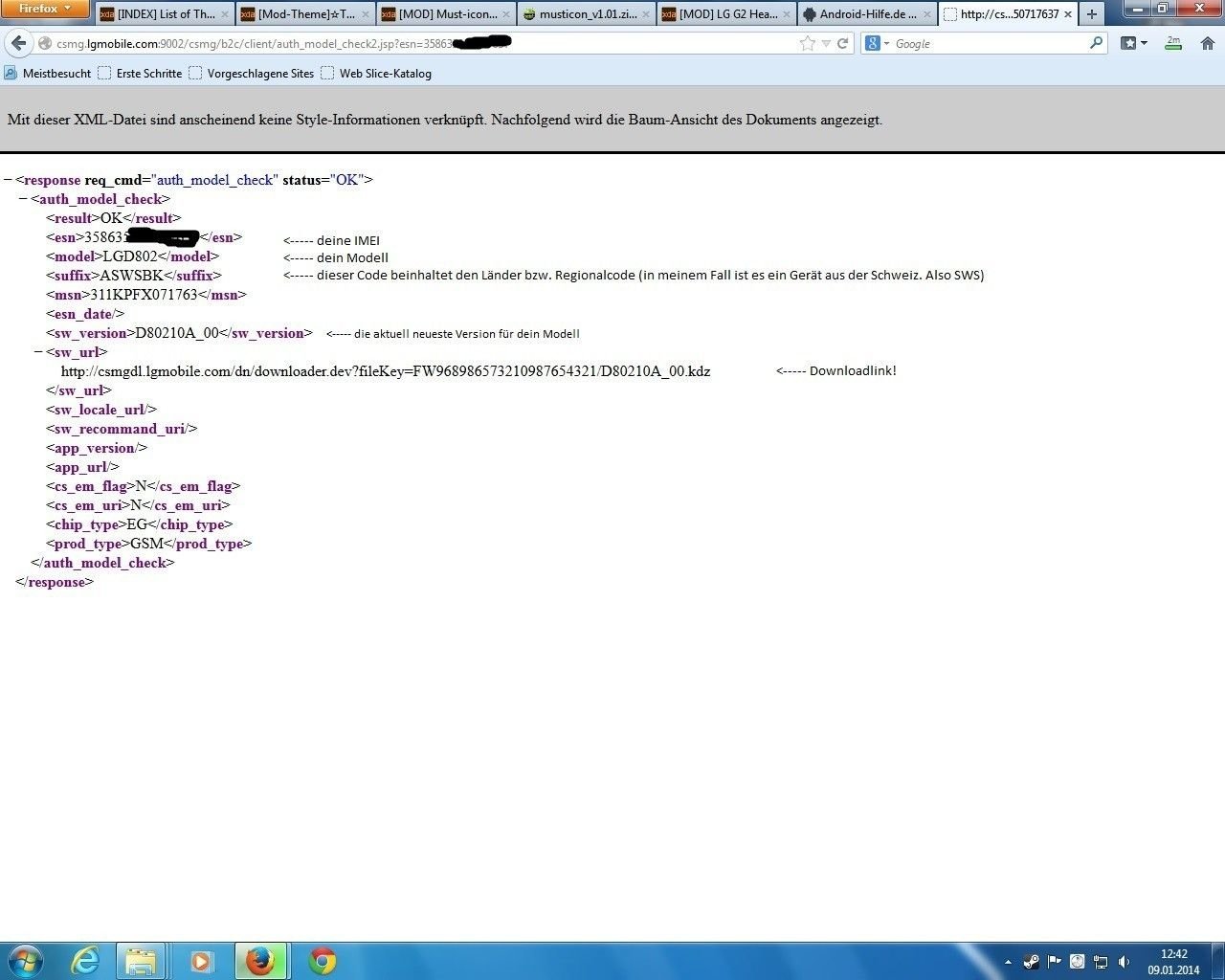The height and width of the screenshot is (980, 1225).
Task: Click the Firefox taskbar icon
Action: 260,961
